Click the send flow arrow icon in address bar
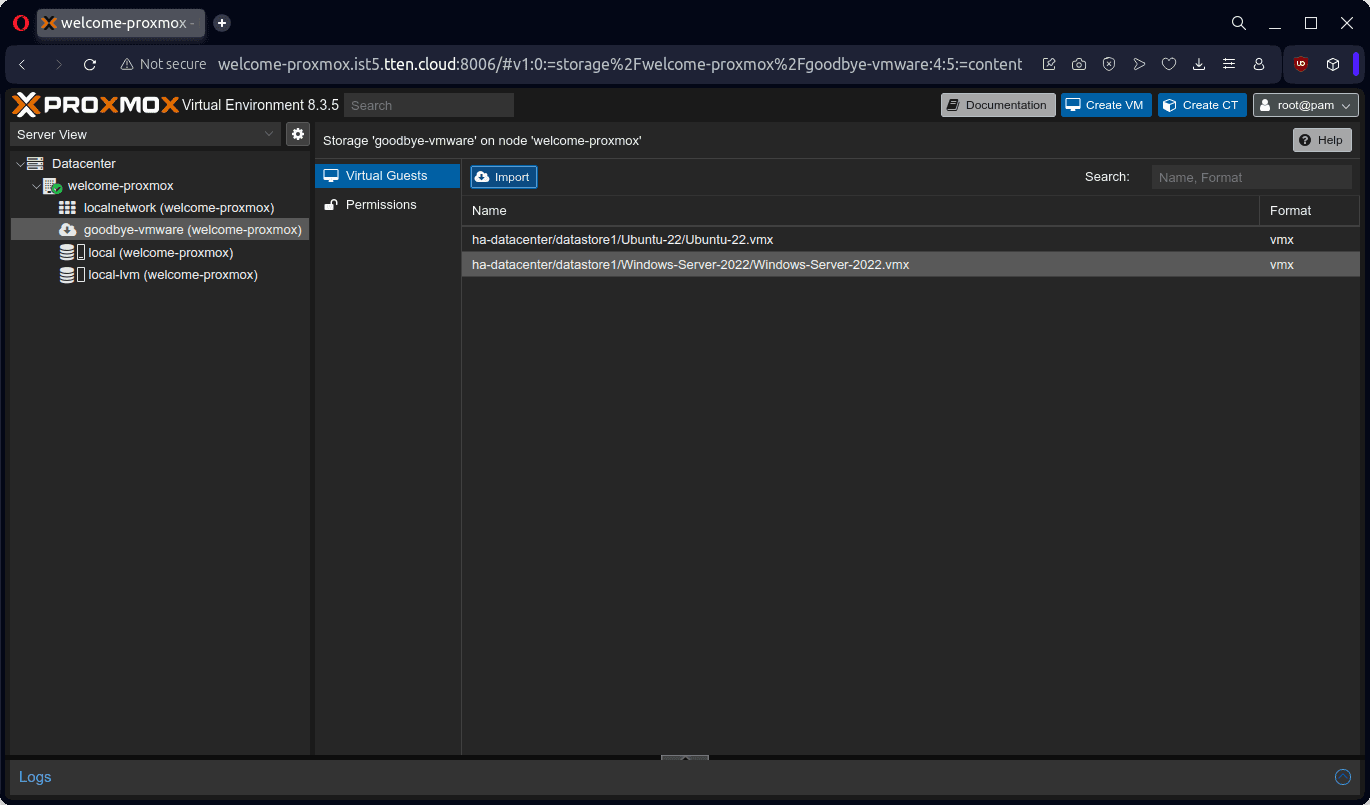Viewport: 1370px width, 805px height. 1139,64
